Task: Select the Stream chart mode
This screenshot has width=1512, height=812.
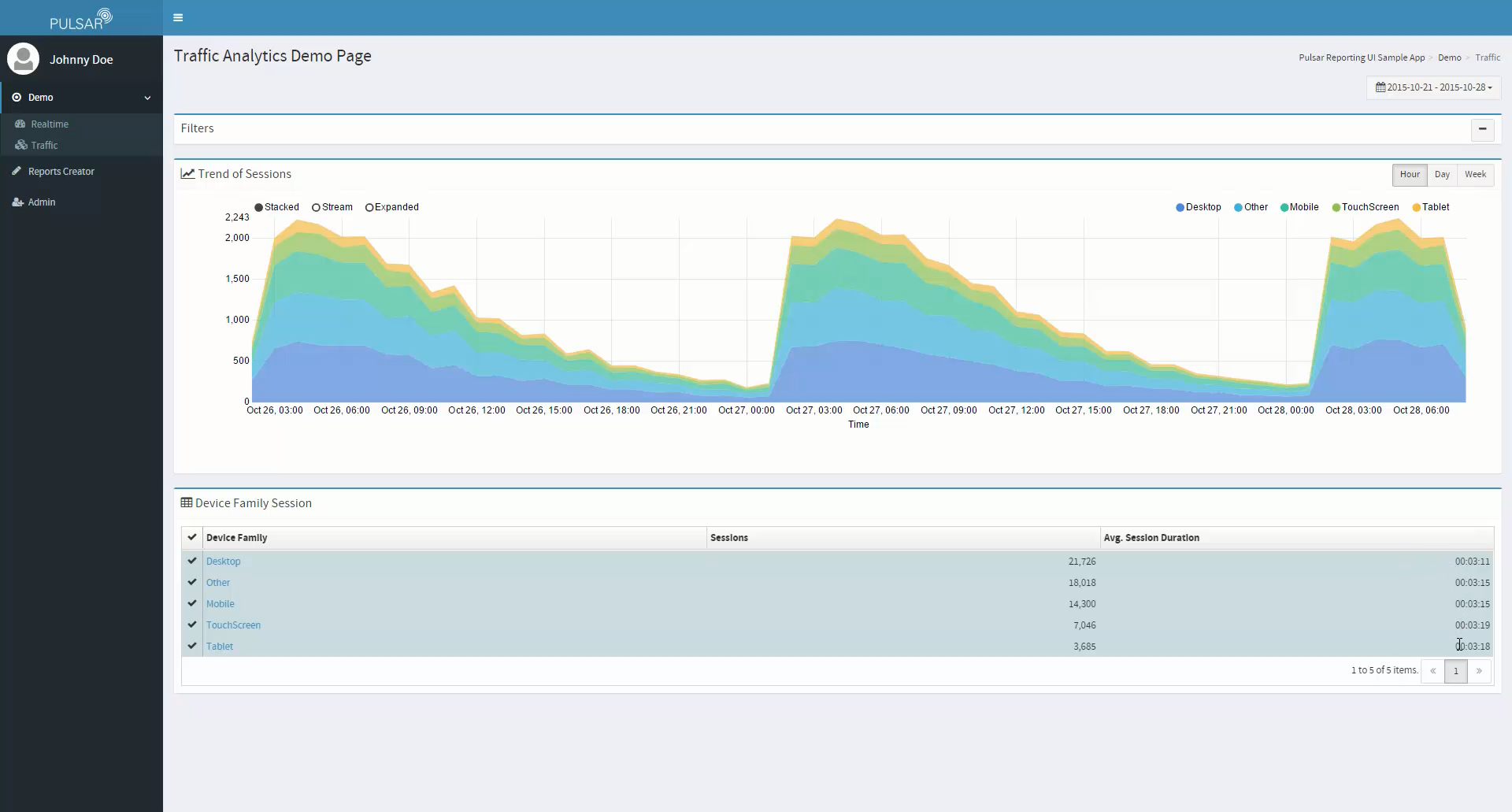Action: [332, 207]
